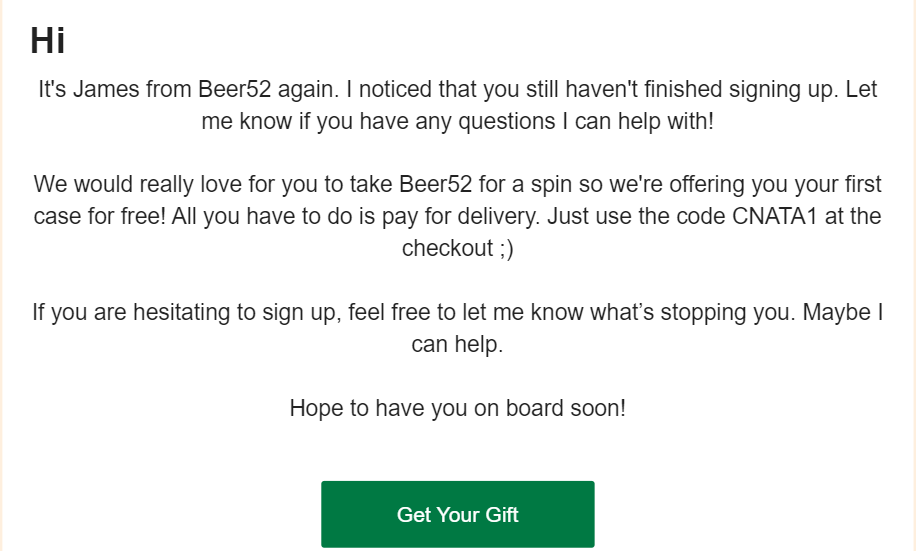Click the "checkout ;)" text
The image size is (916, 551).
[x=457, y=248]
